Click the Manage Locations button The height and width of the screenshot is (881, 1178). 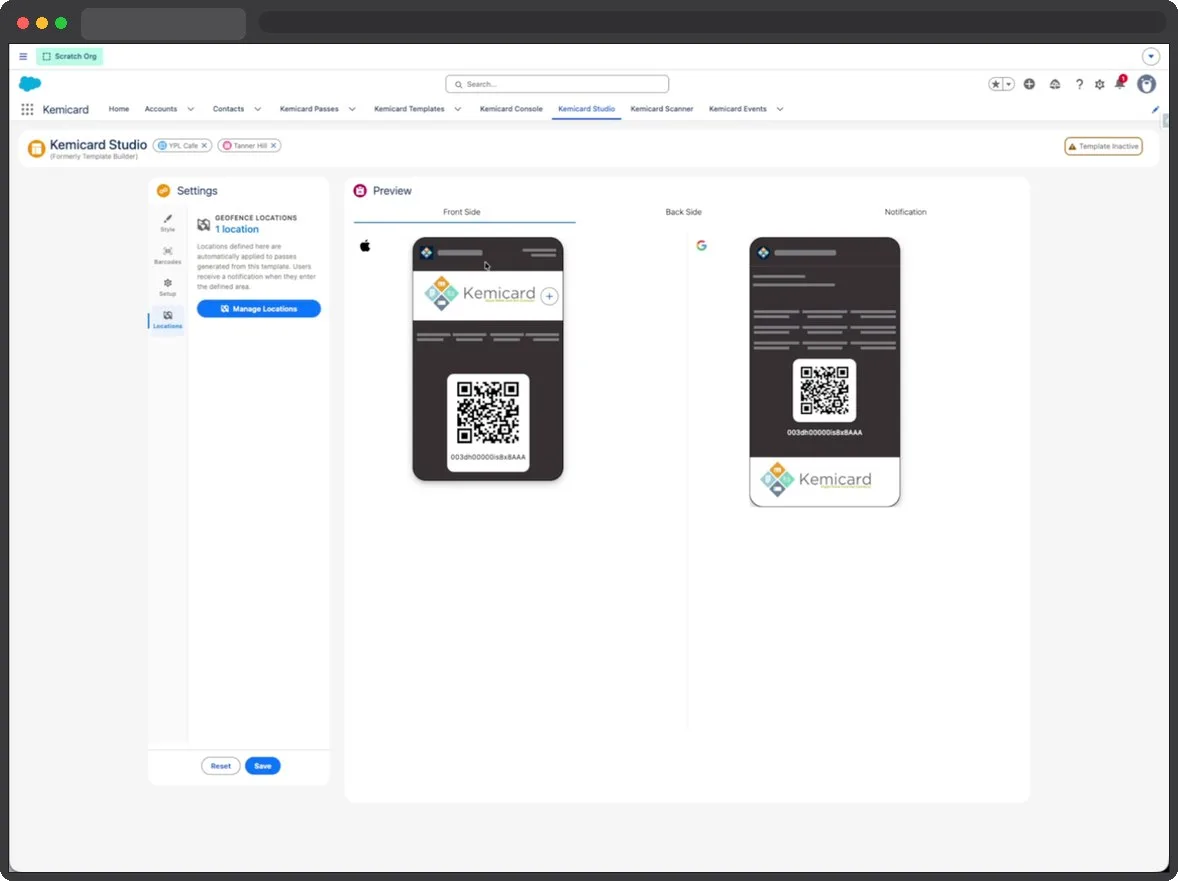coord(258,309)
